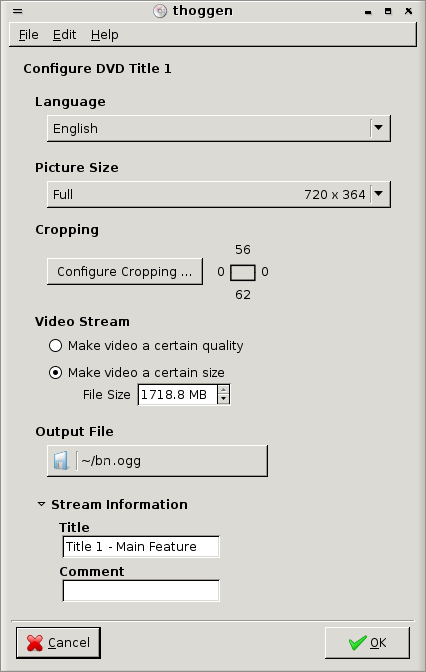Click the red X icon on Cancel

[x=35, y=643]
